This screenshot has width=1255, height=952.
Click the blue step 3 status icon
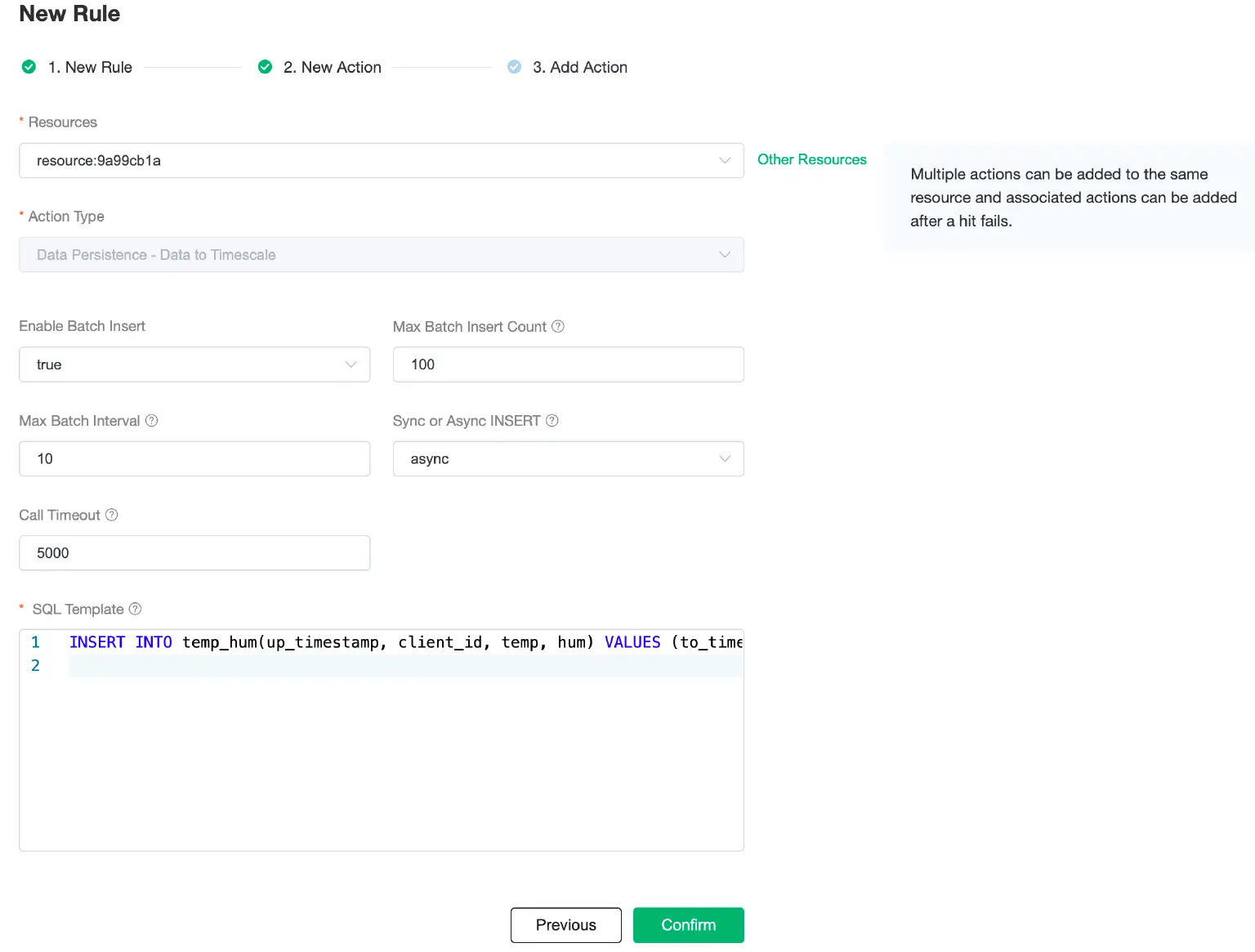pyautogui.click(x=514, y=67)
